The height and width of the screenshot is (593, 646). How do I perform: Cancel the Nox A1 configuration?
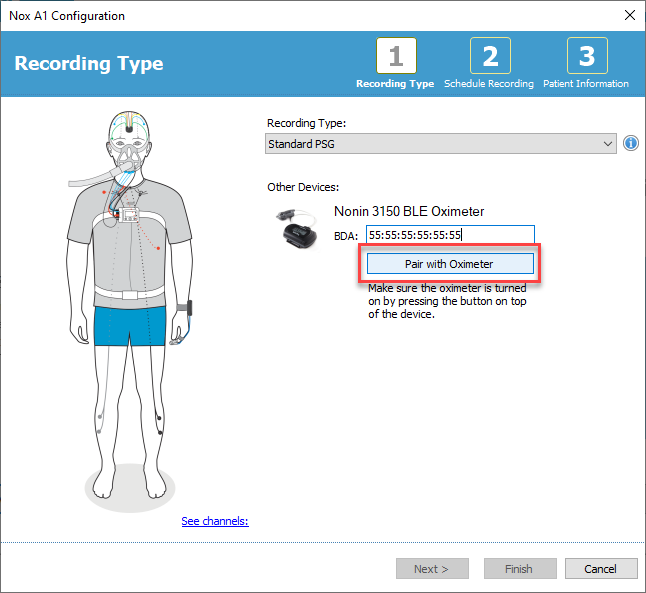point(601,569)
